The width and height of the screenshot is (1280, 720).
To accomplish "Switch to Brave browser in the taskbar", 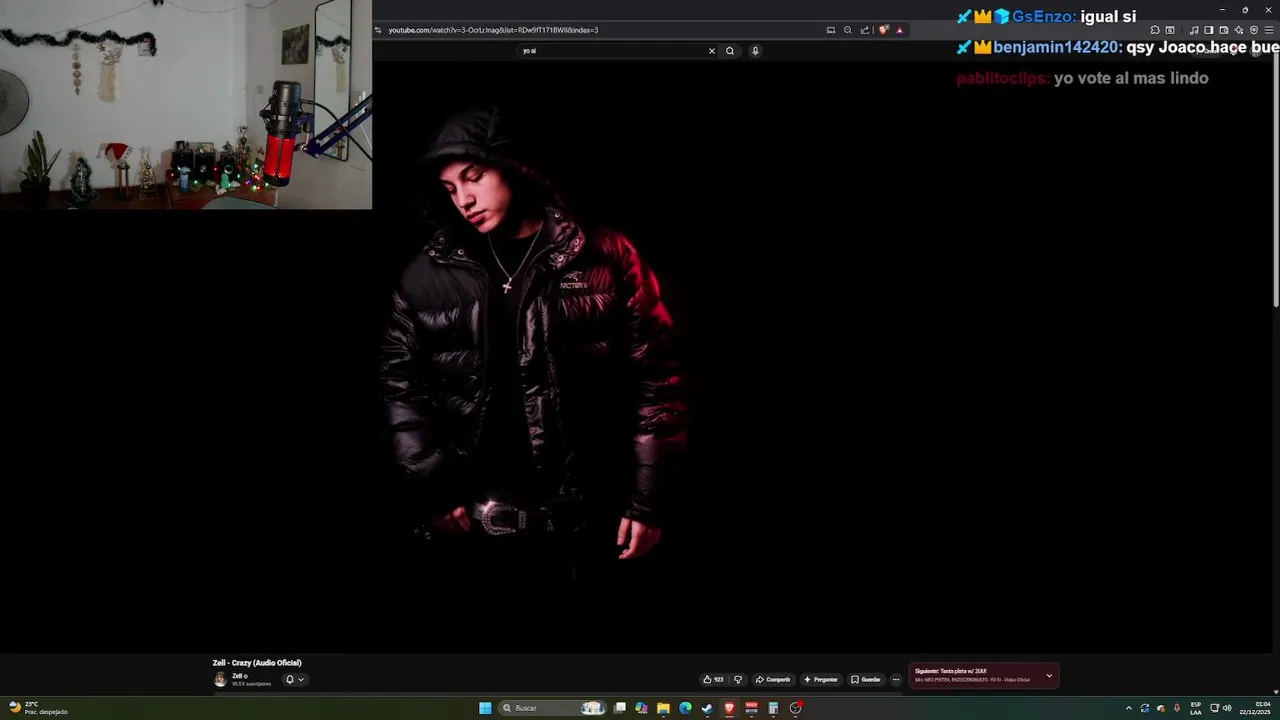I will pos(729,708).
